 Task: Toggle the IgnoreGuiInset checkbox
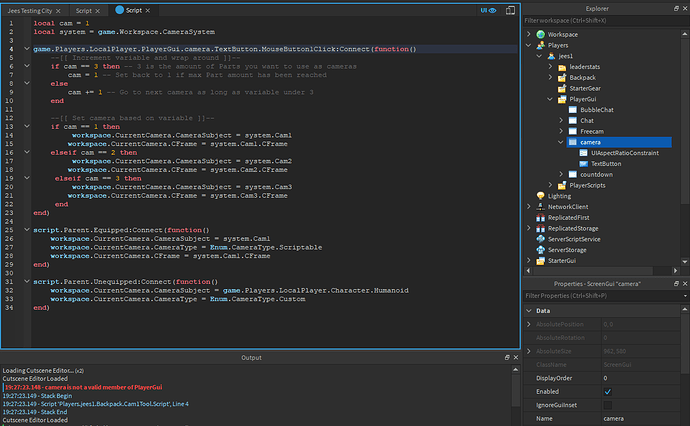pos(608,405)
